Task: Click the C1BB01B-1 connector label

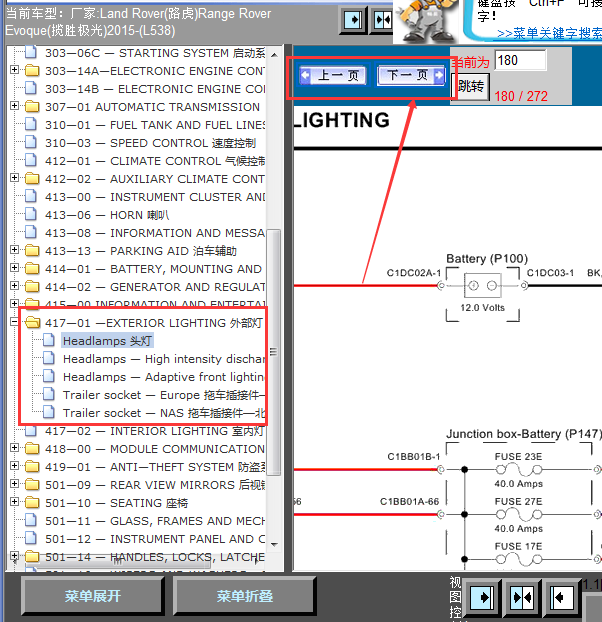Action: click(x=414, y=457)
